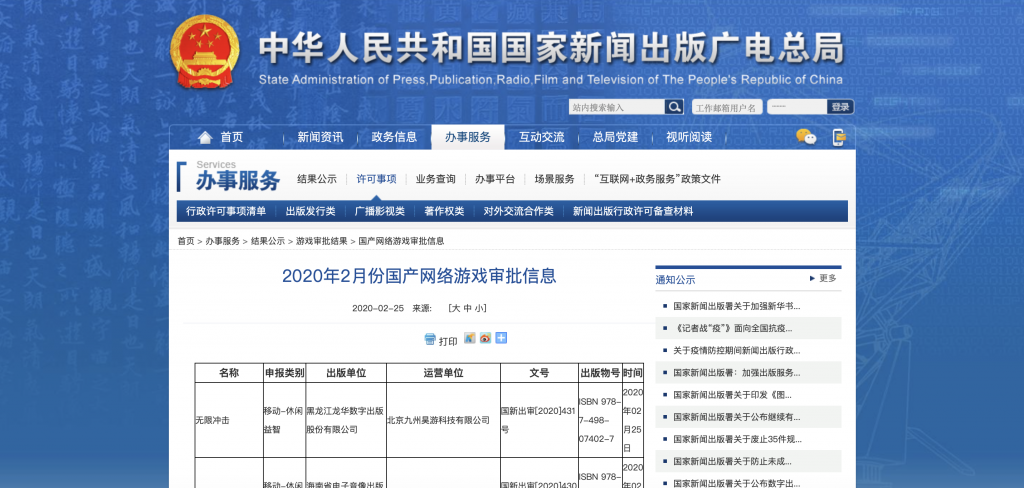Click 游戏审批结果 in the breadcrumb
1024x488 pixels.
click(x=321, y=241)
